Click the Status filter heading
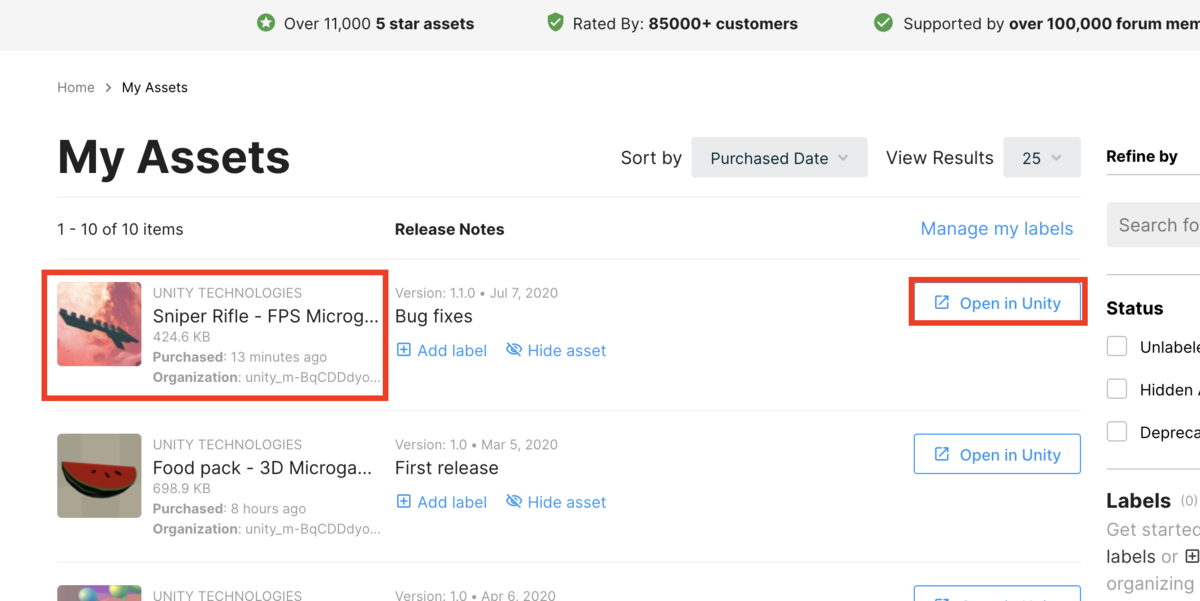 point(1135,308)
